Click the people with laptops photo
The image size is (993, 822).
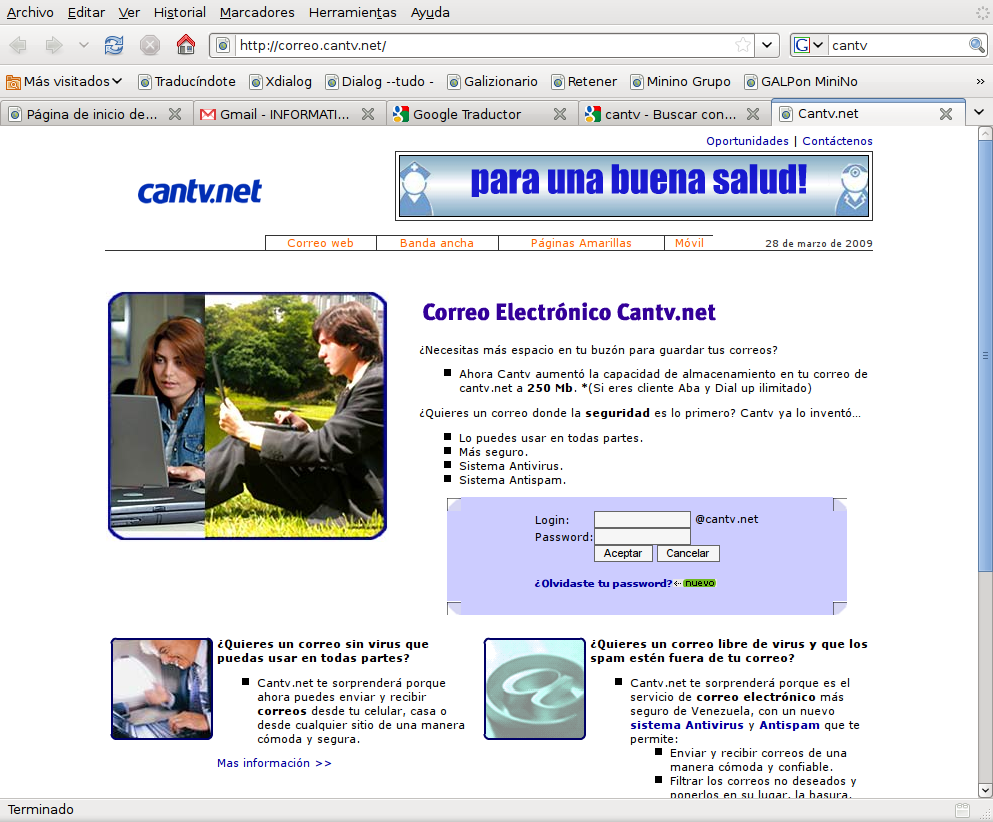pyautogui.click(x=248, y=416)
